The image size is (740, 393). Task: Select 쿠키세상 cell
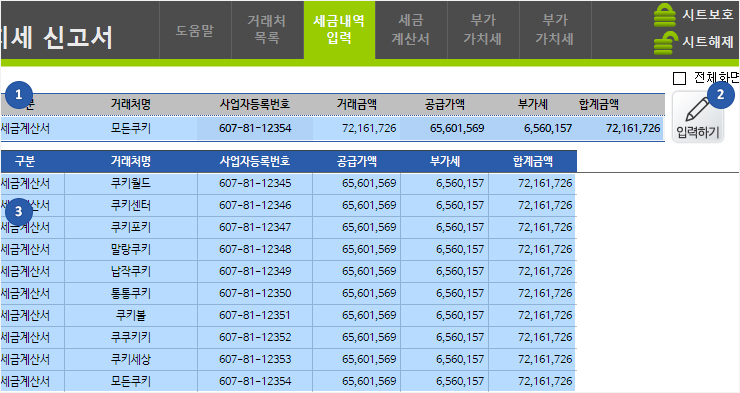[x=131, y=360]
